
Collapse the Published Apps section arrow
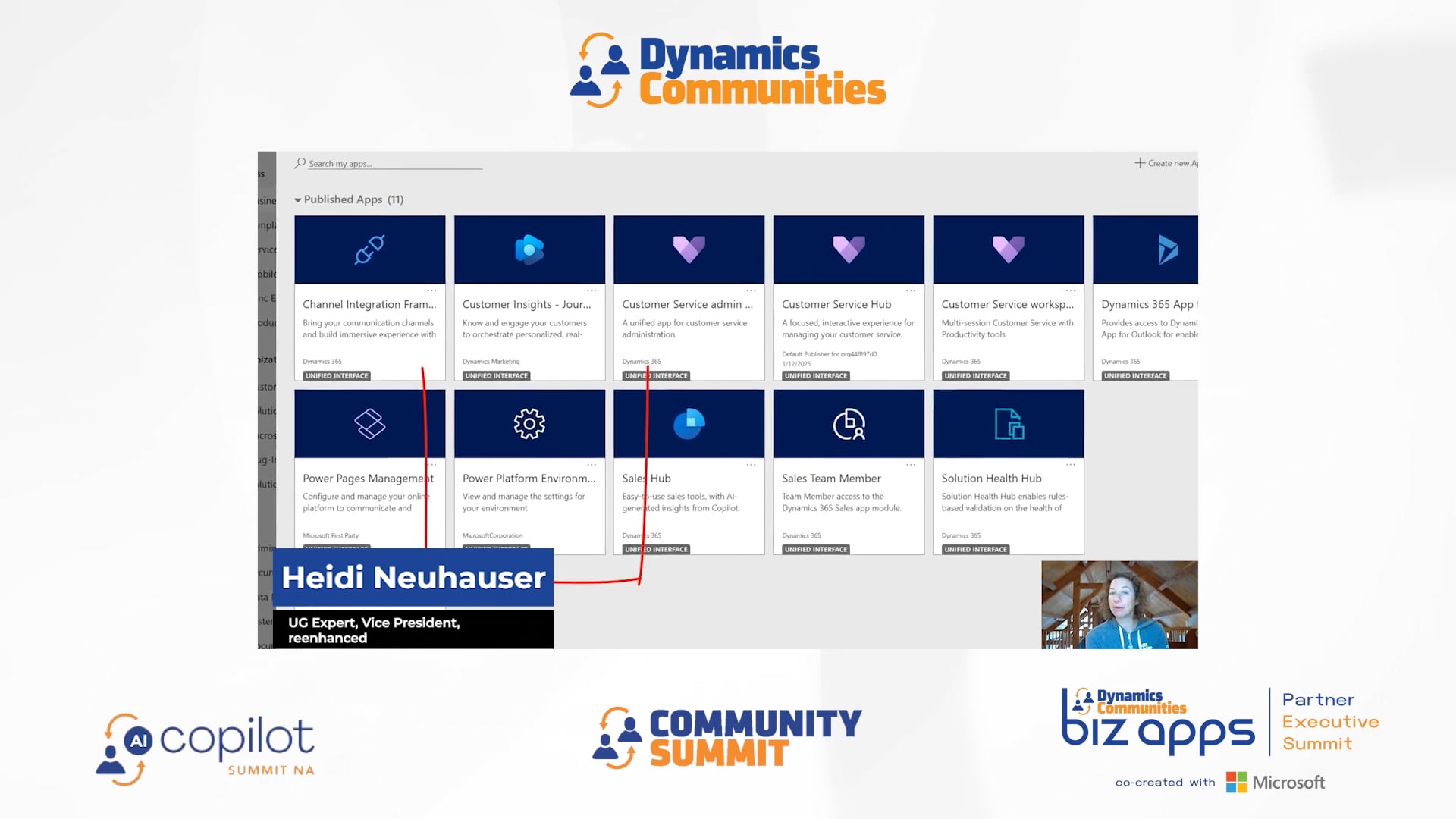click(298, 200)
